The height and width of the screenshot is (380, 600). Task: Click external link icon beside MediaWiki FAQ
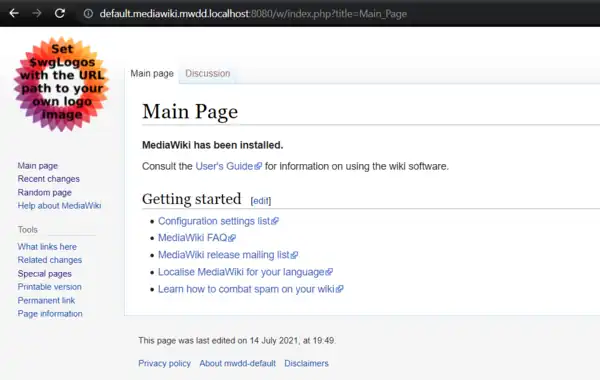pos(232,238)
